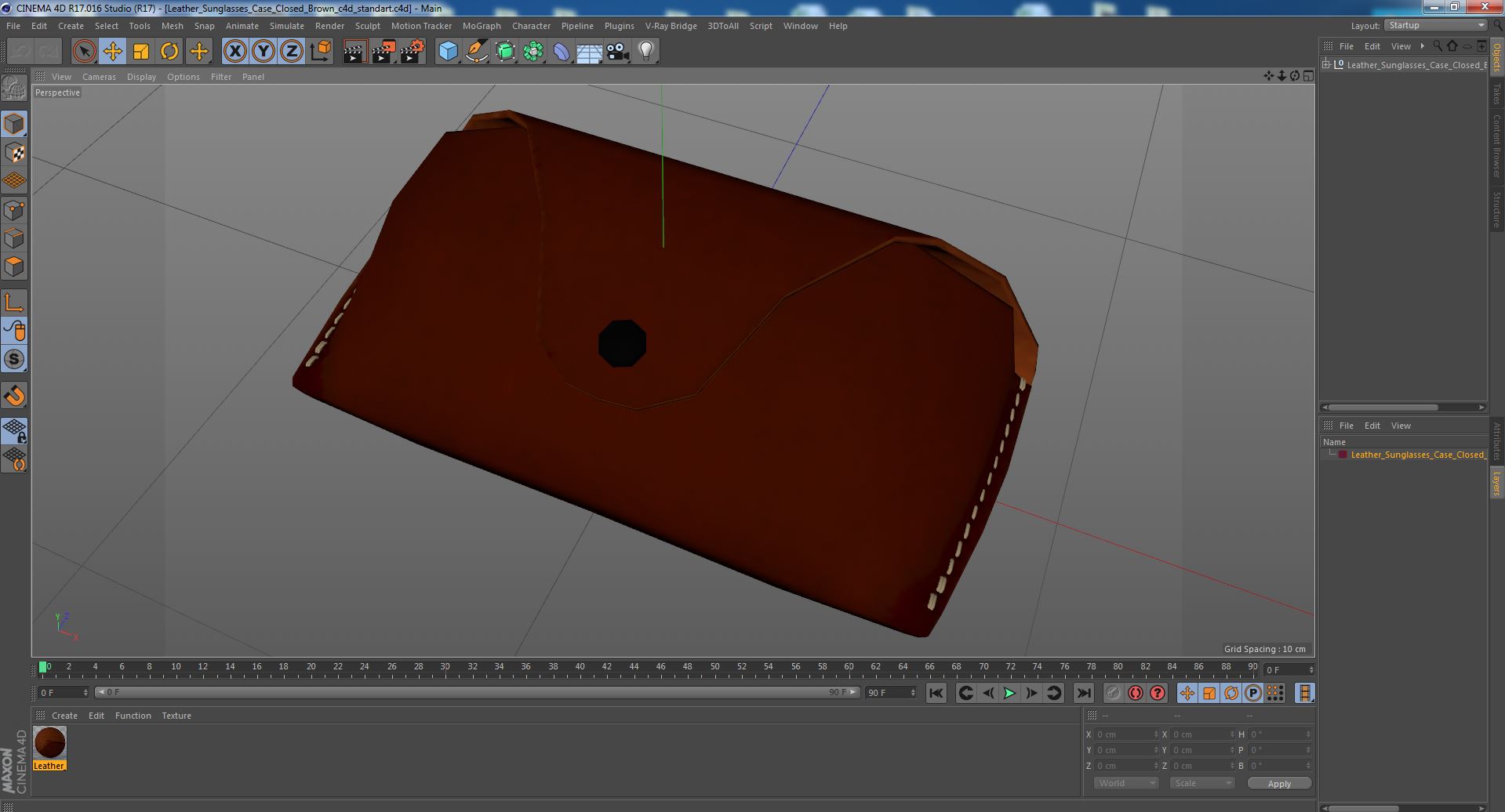Add a Light object

[646, 52]
